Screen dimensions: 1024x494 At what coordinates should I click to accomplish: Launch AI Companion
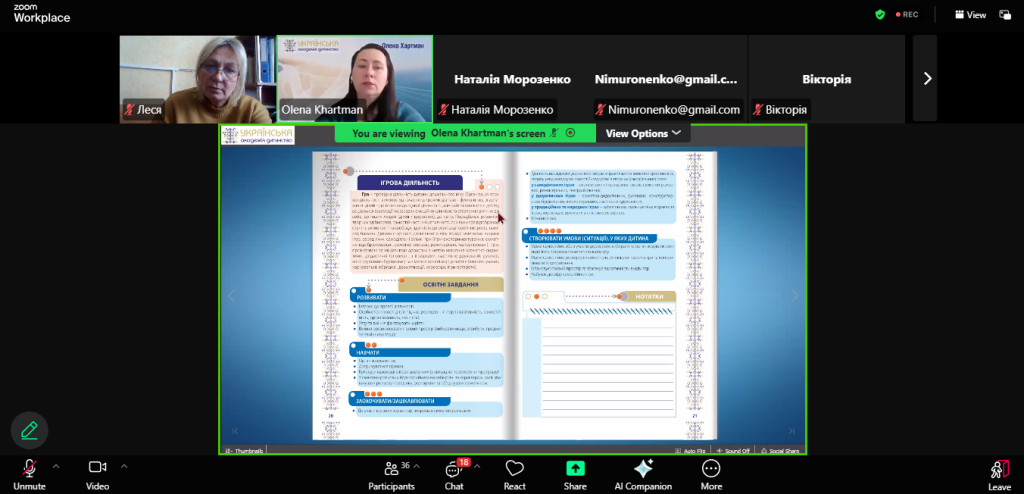coord(643,471)
